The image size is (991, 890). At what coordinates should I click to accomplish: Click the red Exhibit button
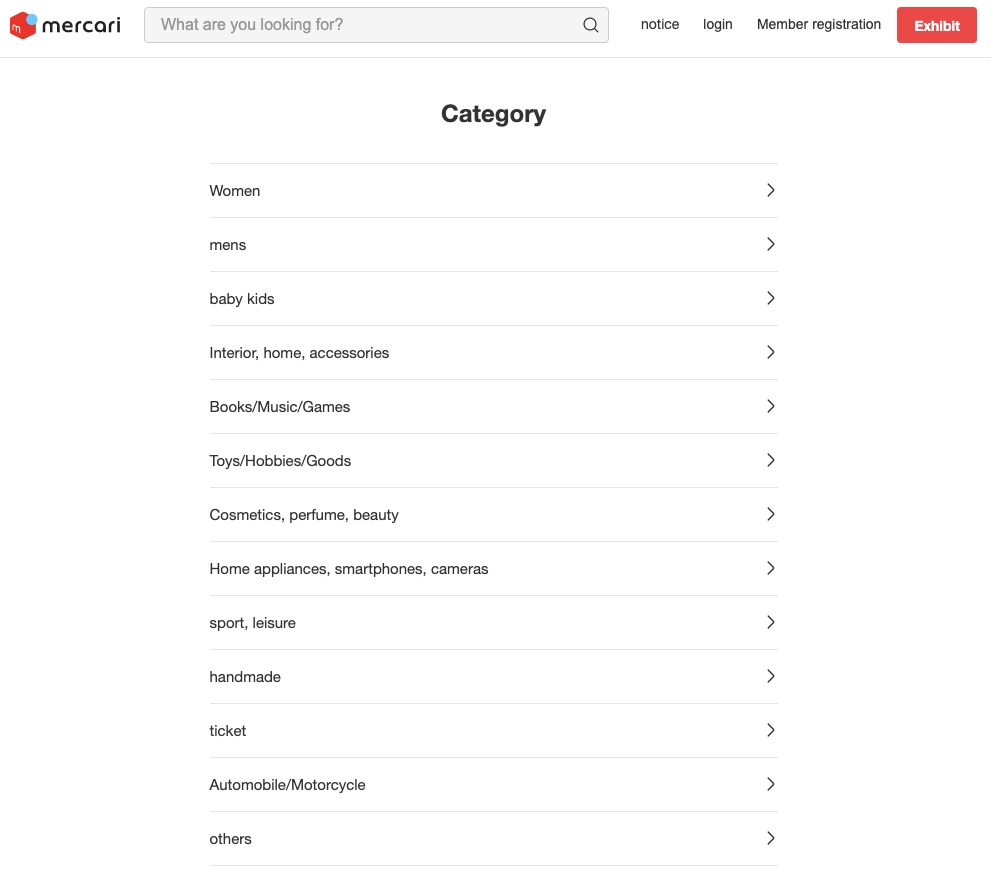937,25
